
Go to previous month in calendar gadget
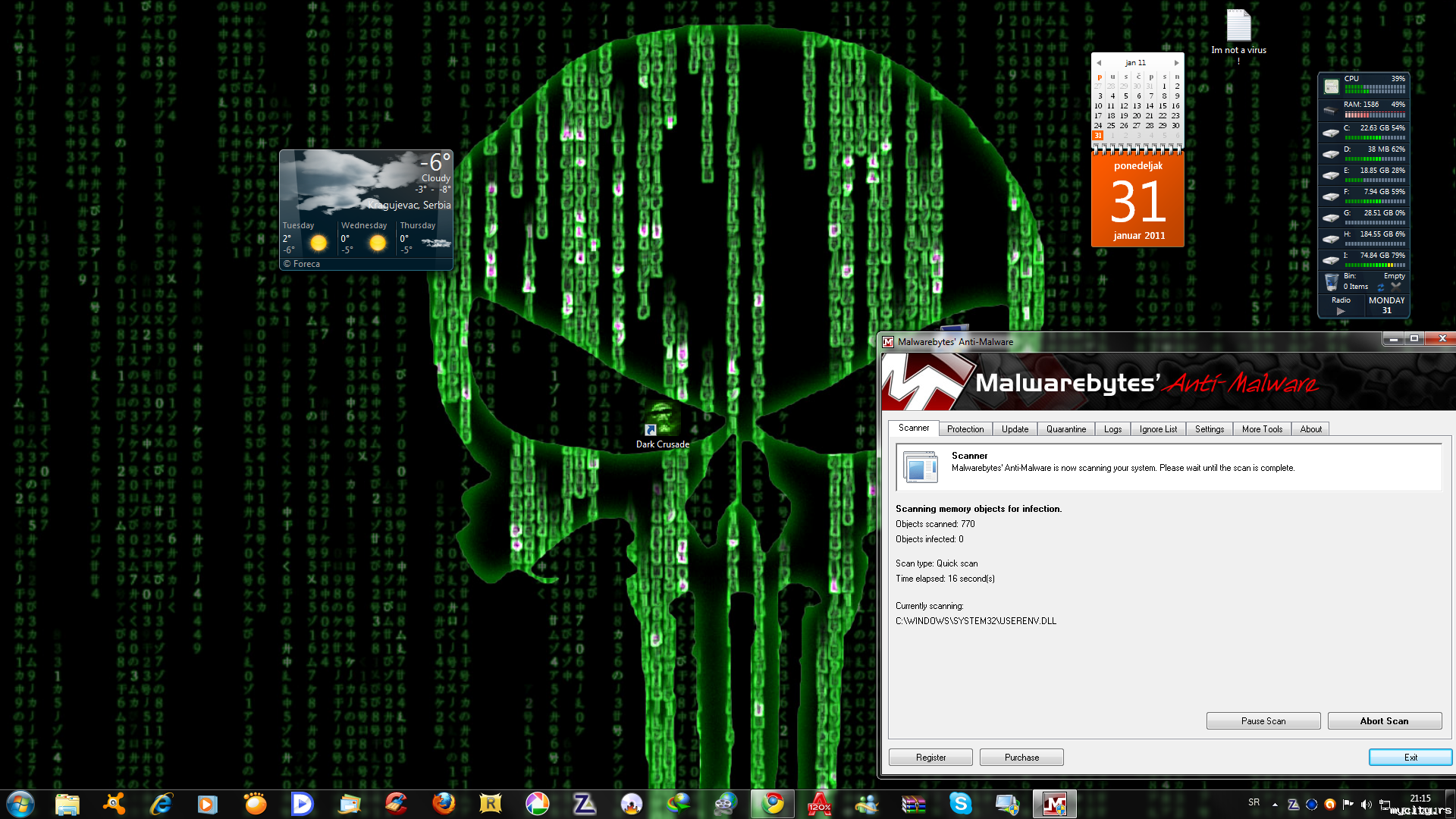coord(1099,63)
